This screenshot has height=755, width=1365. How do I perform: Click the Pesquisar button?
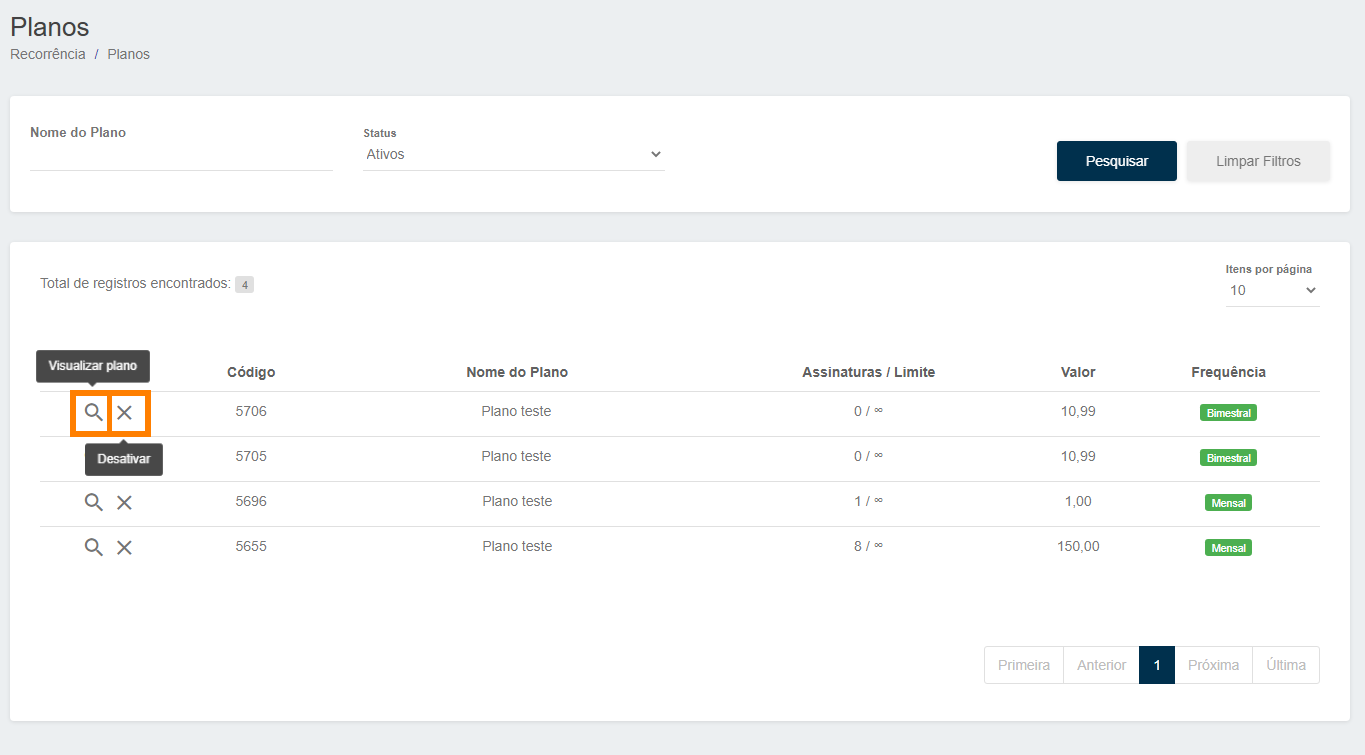1116,161
